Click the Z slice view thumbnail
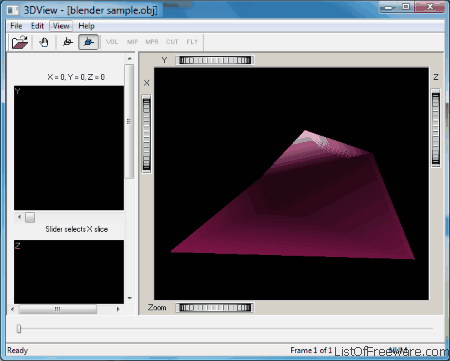Image resolution: width=450 pixels, height=361 pixels. coord(69,272)
